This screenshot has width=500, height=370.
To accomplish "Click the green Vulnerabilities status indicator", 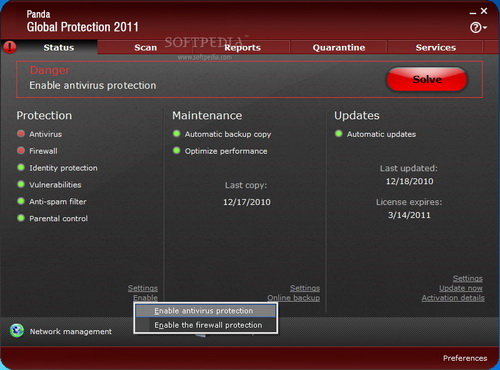I will click(x=21, y=184).
